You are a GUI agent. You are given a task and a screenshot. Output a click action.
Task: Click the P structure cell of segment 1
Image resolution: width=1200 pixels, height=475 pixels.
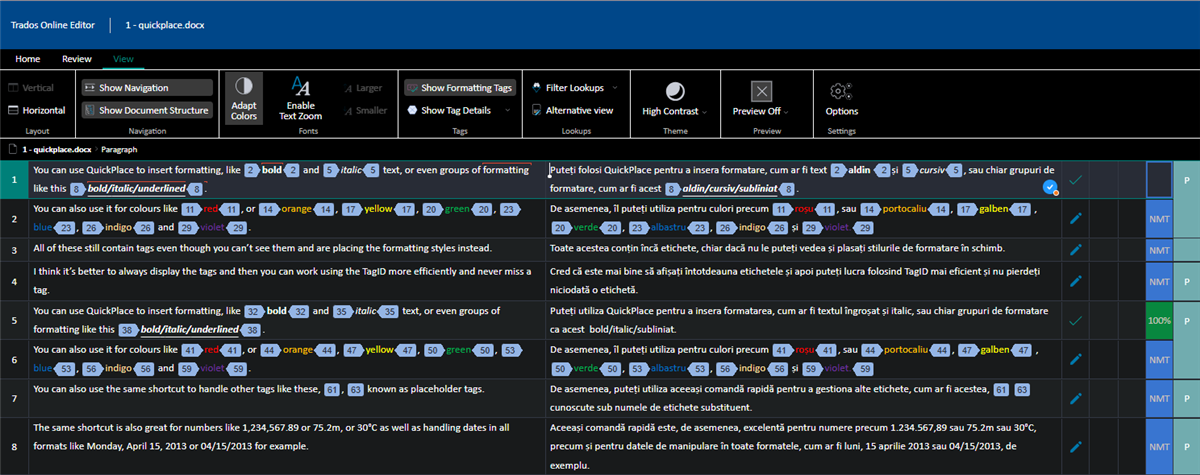point(1187,181)
